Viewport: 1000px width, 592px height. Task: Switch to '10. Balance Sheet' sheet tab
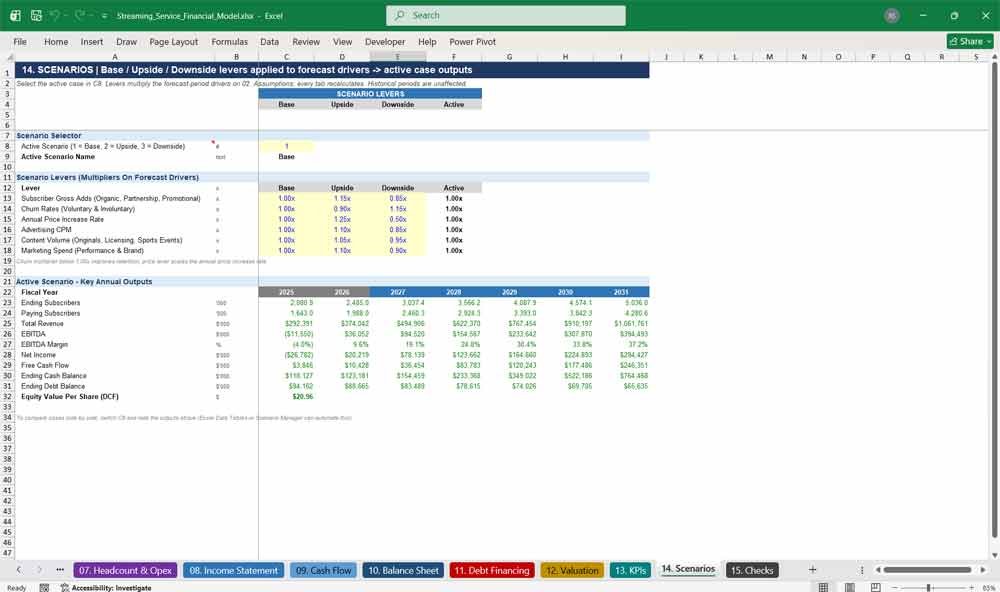[404, 570]
